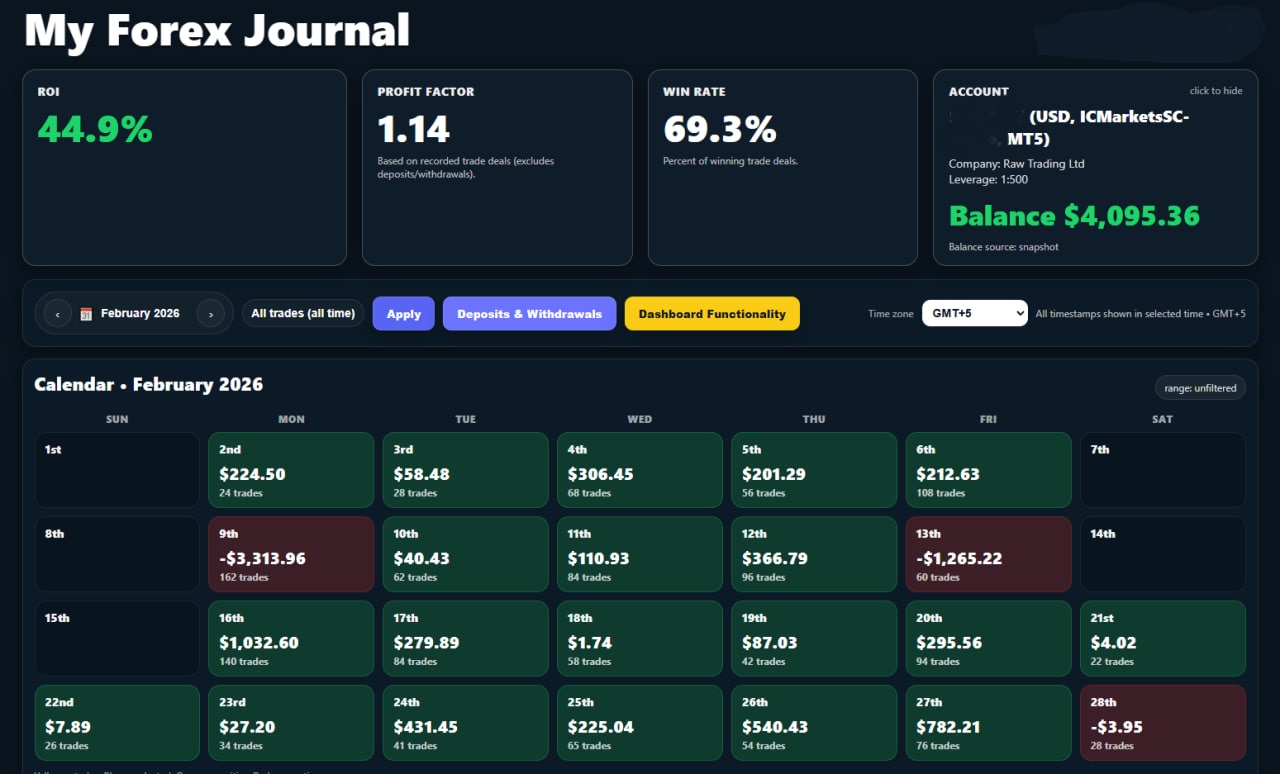The image size is (1280, 774).
Task: Open the Deposits & Withdrawals view
Action: [x=529, y=313]
